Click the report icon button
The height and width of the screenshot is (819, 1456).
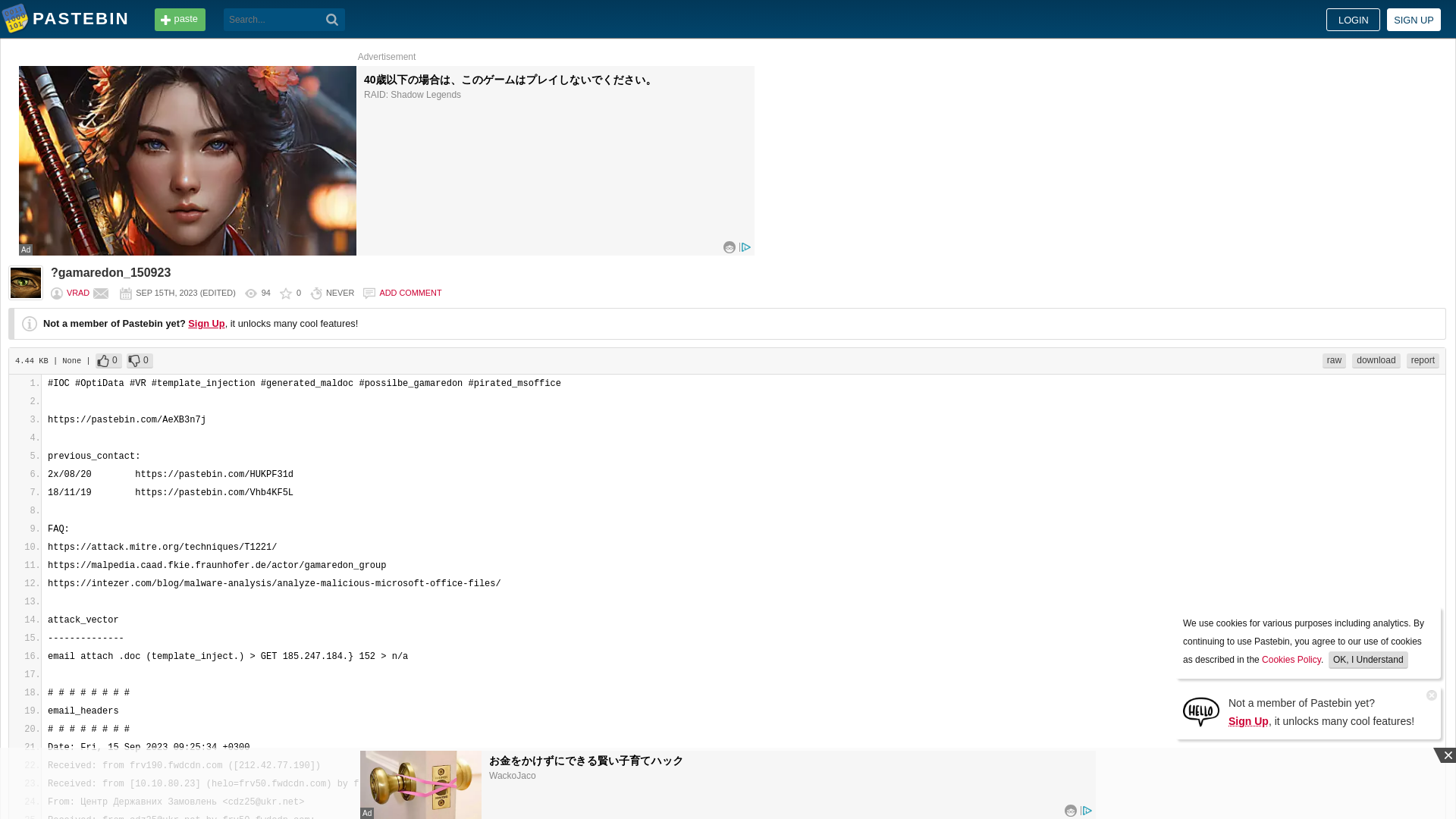point(1422,359)
